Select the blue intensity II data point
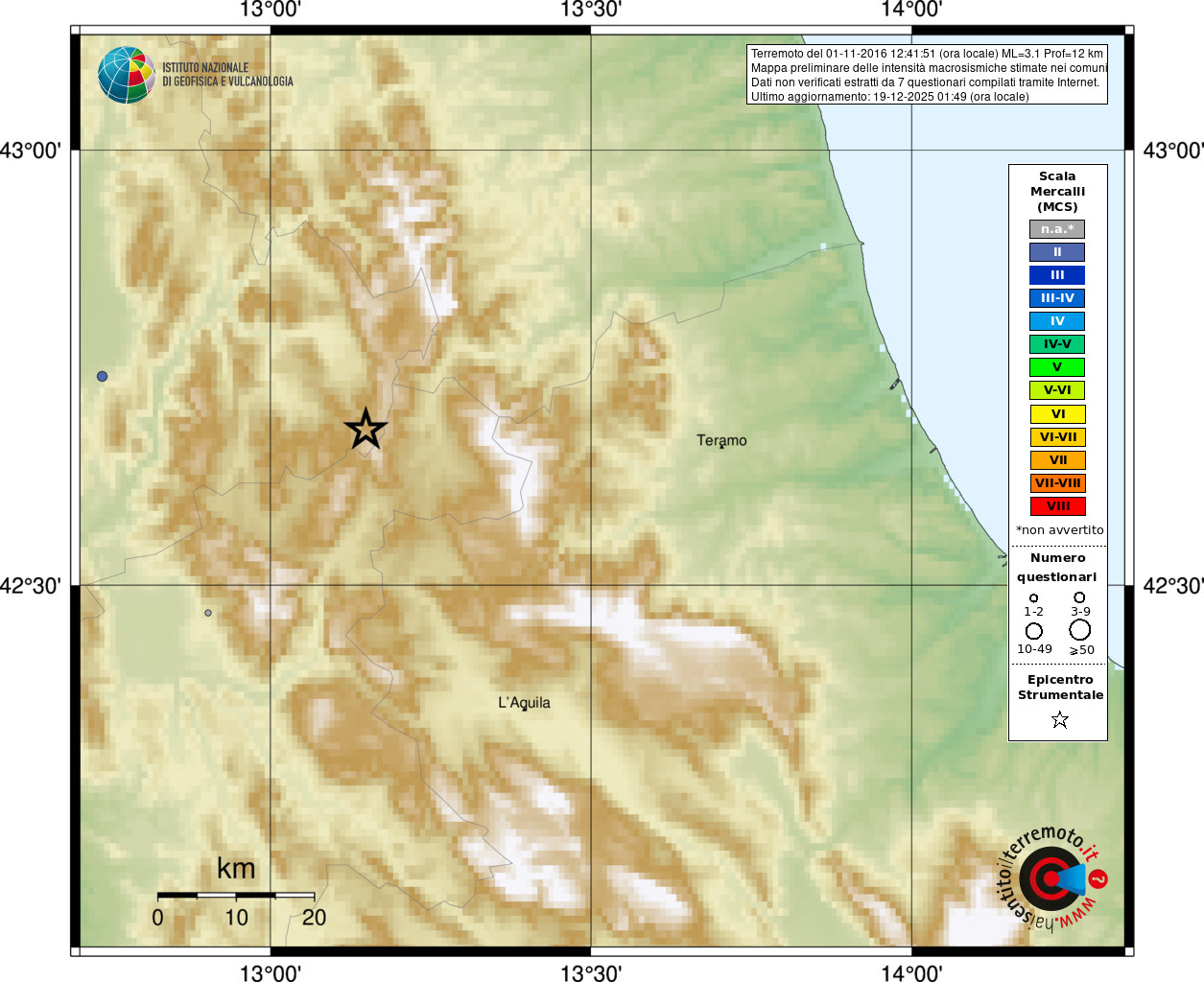The image size is (1204, 982). point(102,376)
